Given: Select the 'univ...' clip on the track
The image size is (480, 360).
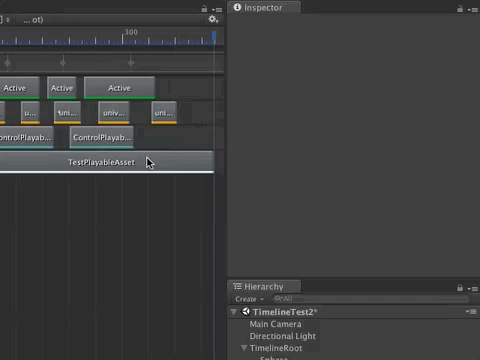Looking at the screenshot, I should [x=114, y=113].
